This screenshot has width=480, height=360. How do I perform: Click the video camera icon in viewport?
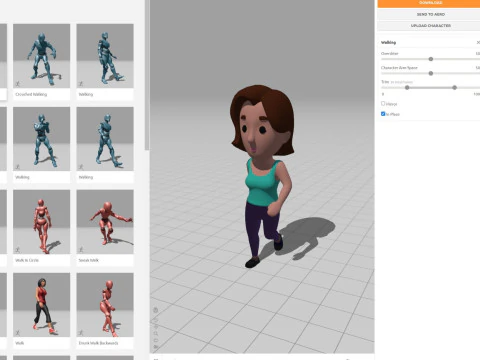(x=156, y=347)
